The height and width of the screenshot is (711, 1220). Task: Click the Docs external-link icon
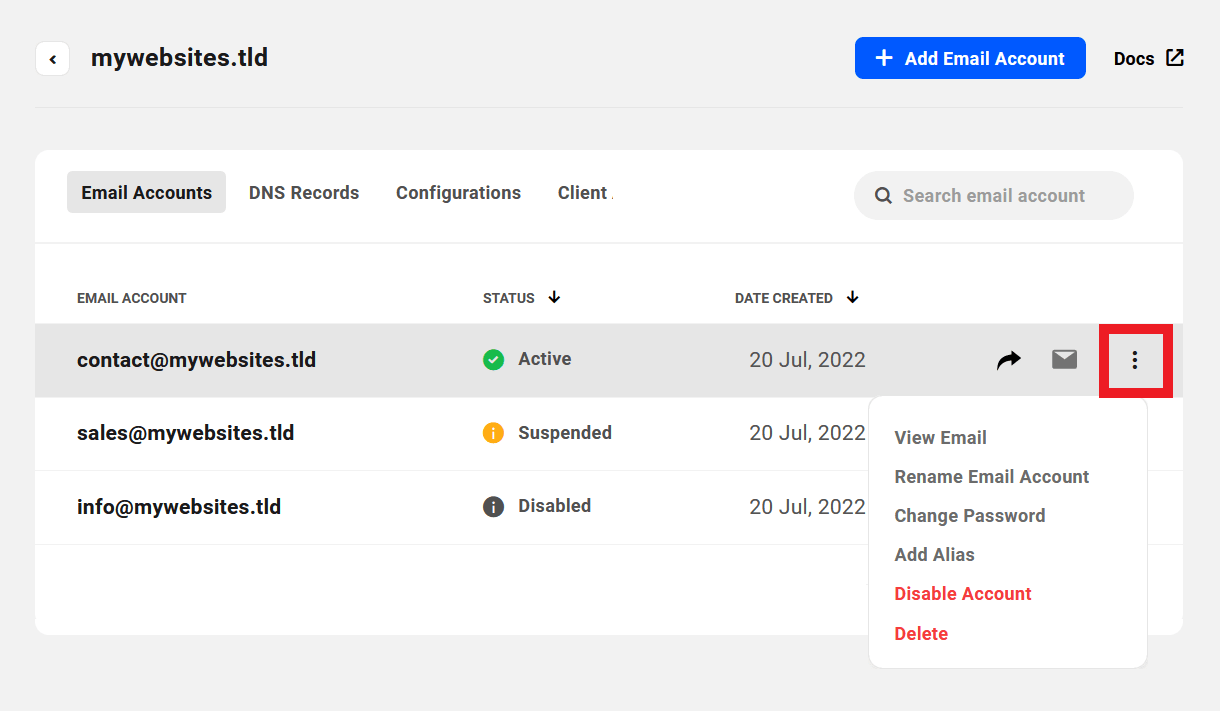(x=1175, y=58)
